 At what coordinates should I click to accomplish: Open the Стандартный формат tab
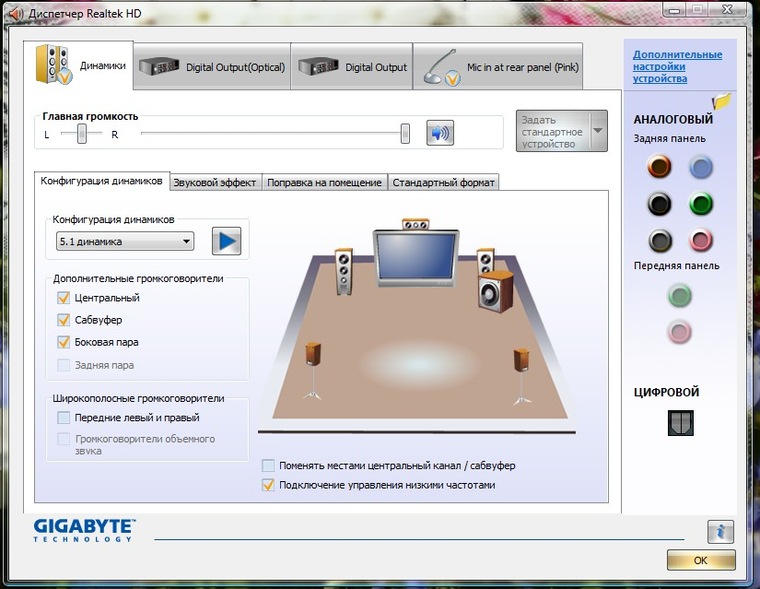coord(443,183)
